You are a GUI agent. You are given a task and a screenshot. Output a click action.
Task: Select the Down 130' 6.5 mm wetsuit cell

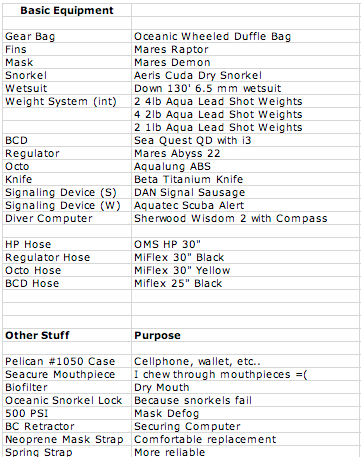[246, 88]
